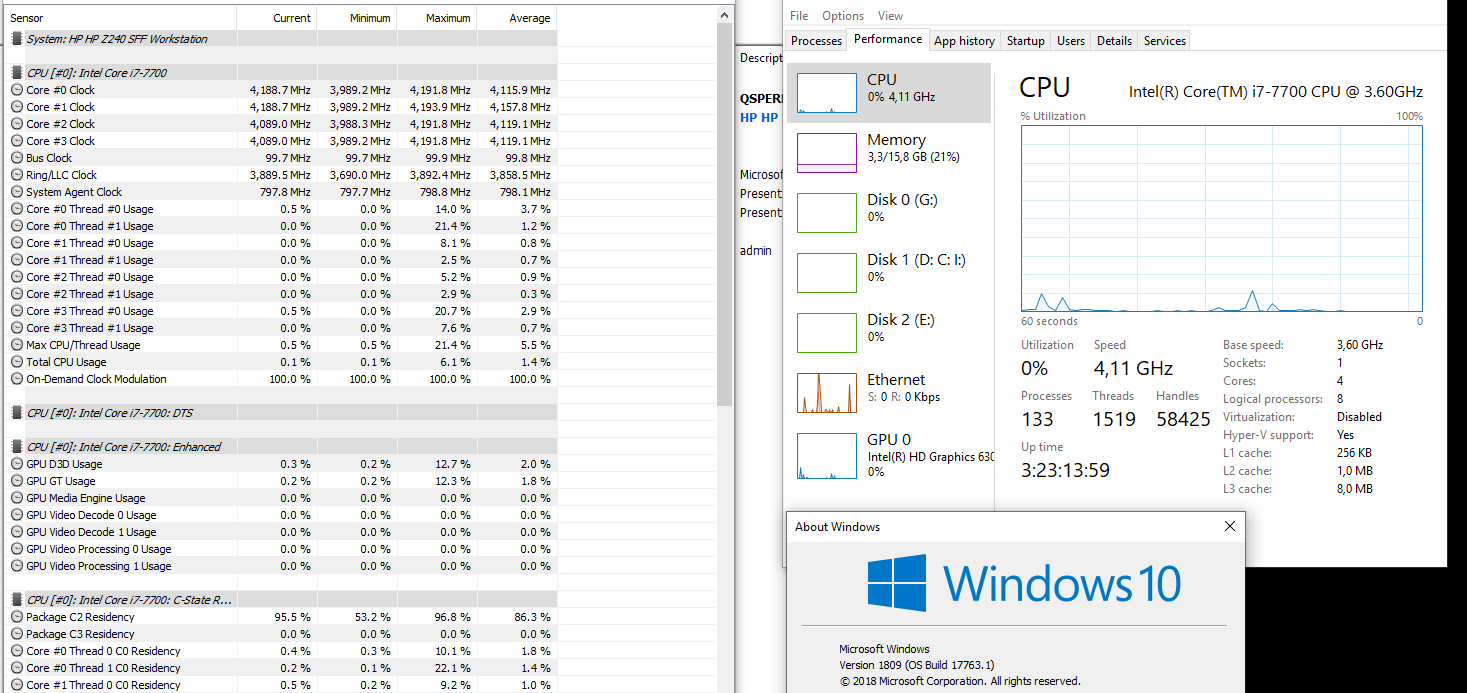Click the Core #3 Clock sensor icon

17,141
